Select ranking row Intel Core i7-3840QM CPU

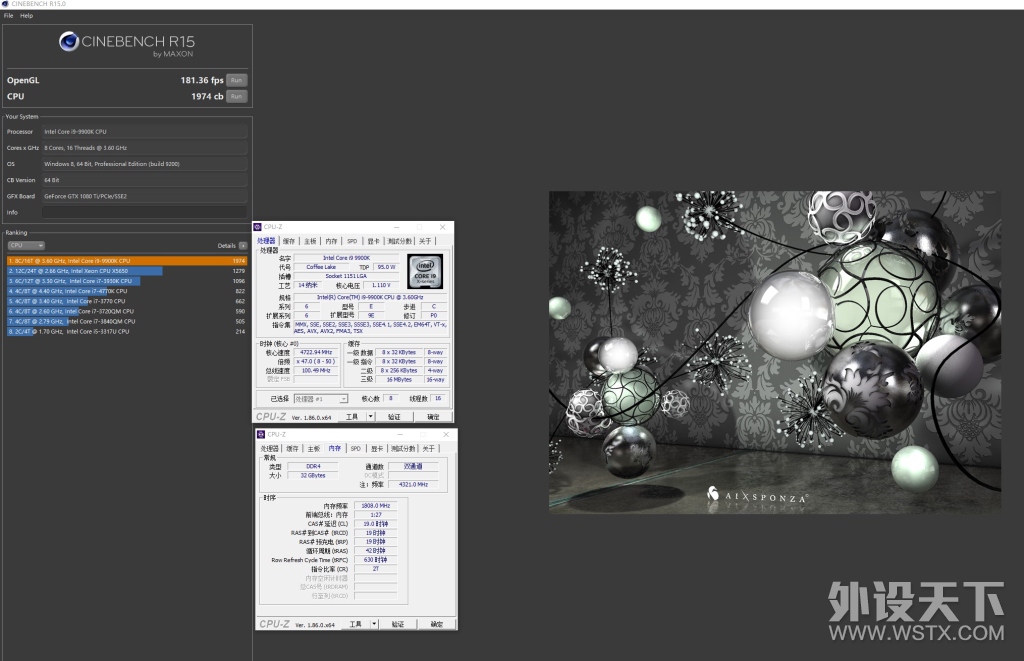(127, 321)
